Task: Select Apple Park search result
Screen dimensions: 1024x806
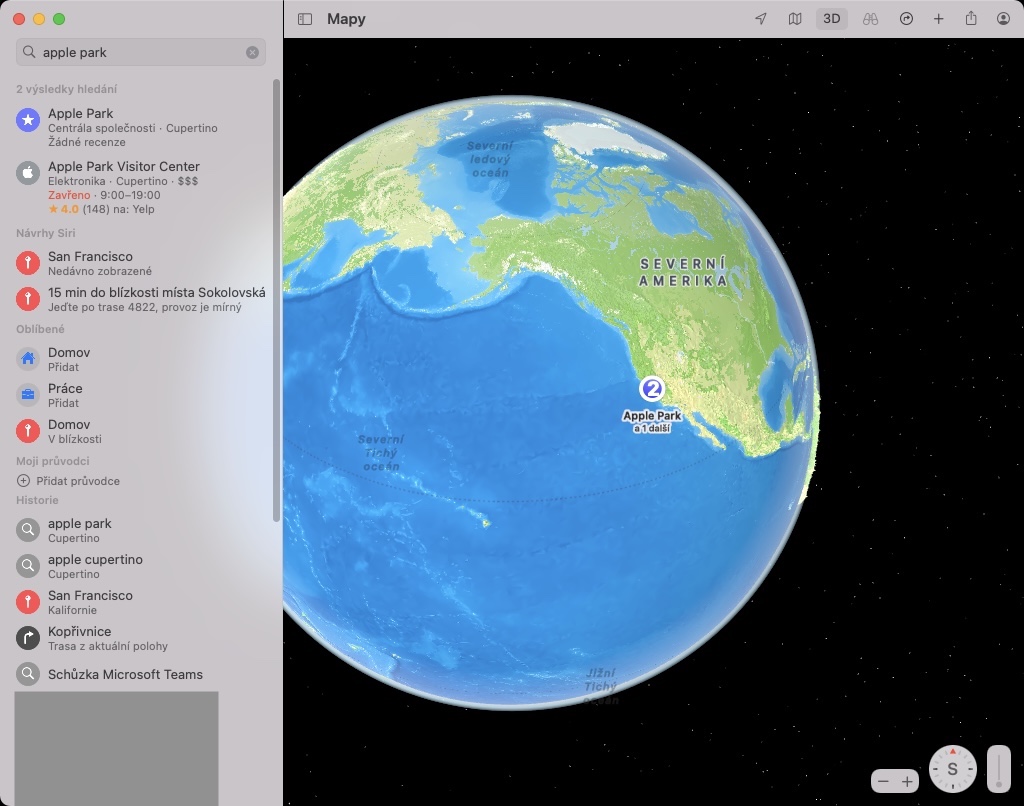Action: [140, 127]
